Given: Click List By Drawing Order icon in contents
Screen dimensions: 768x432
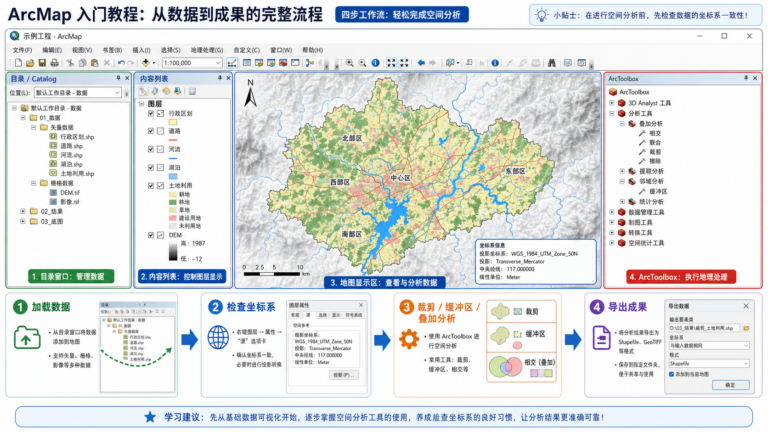Looking at the screenshot, I should tap(143, 91).
